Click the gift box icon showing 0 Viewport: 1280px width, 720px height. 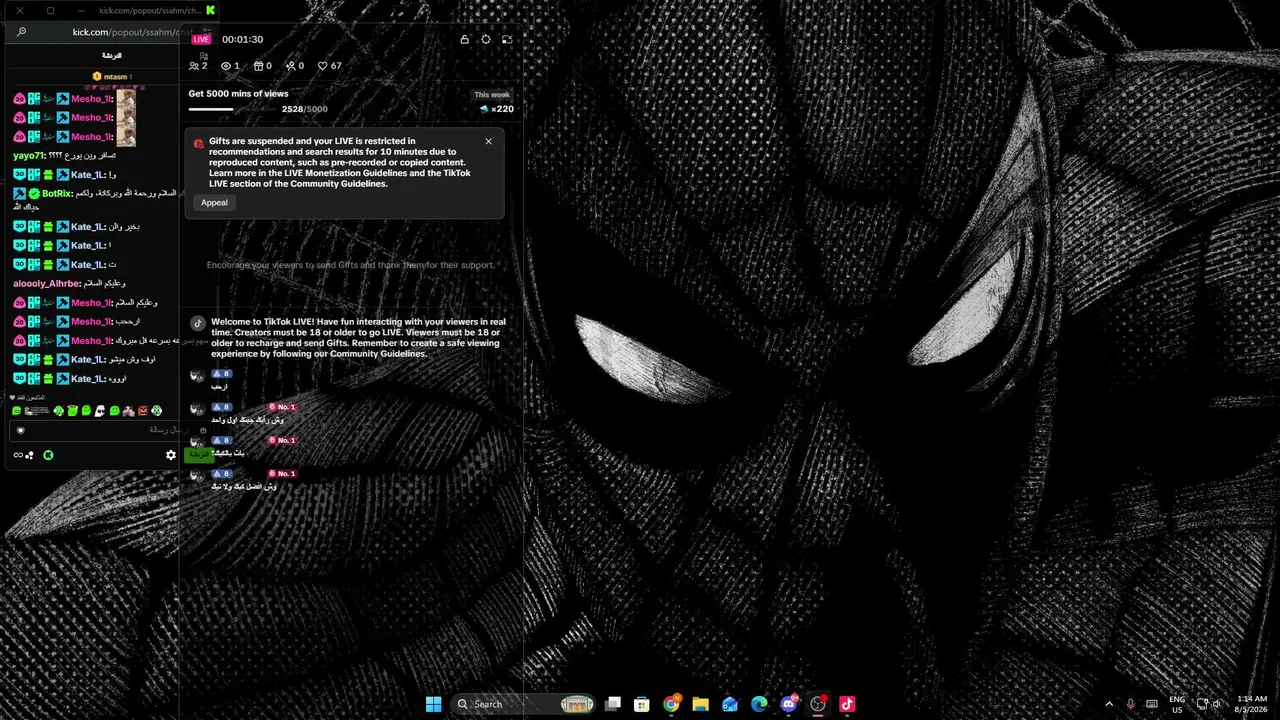tap(259, 66)
